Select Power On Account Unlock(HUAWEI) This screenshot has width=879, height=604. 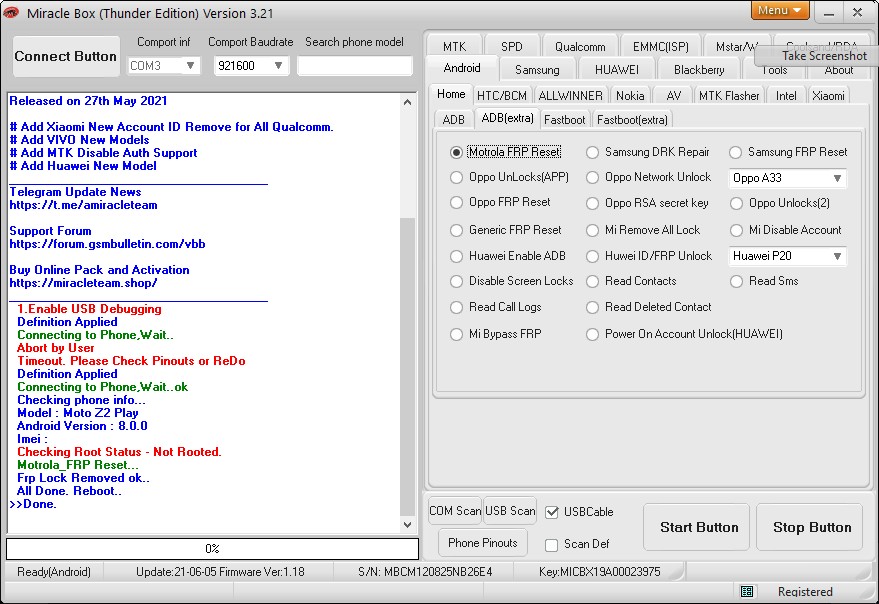tap(593, 334)
